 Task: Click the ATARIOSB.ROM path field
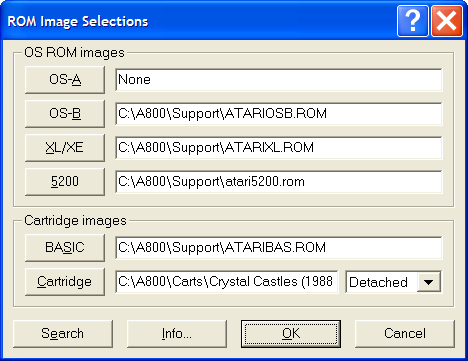point(279,114)
